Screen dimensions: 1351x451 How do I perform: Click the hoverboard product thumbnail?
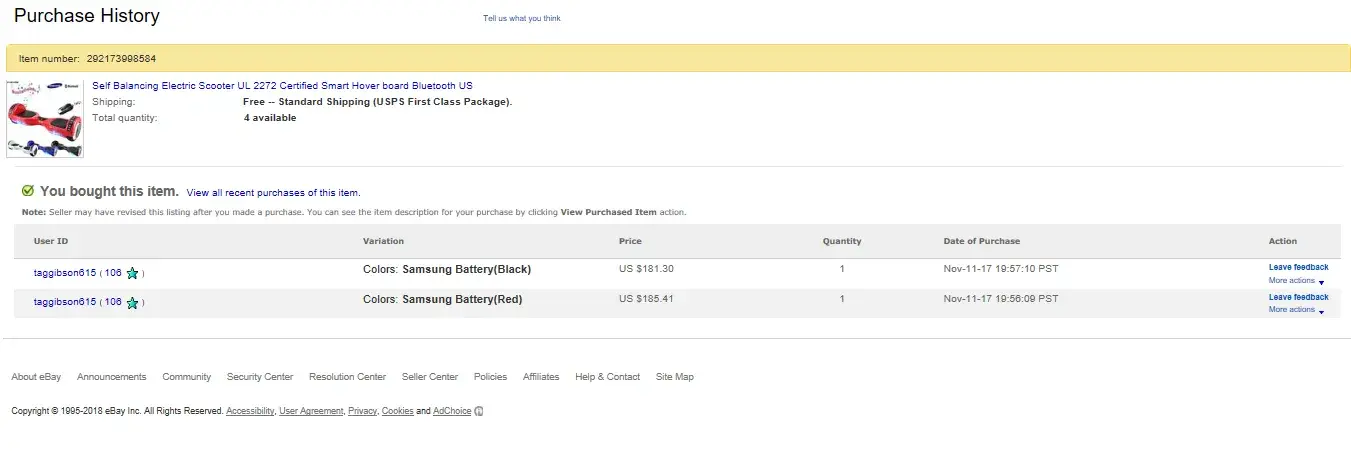tap(45, 119)
